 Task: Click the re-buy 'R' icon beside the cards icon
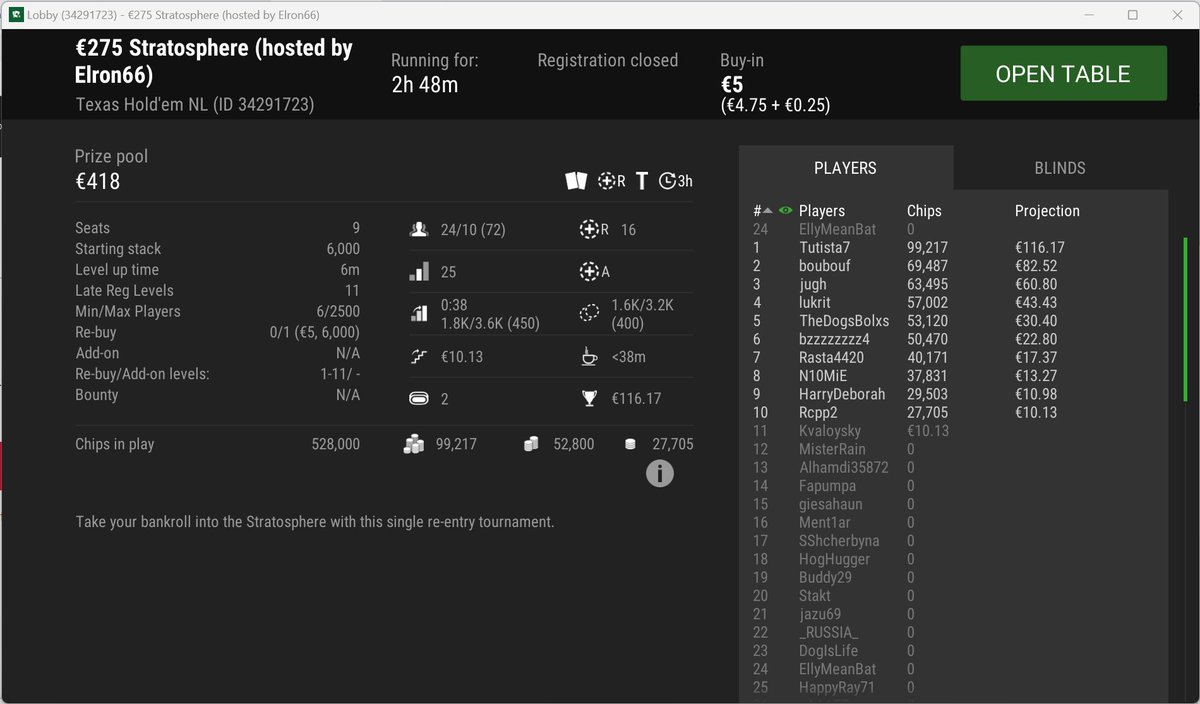point(611,181)
